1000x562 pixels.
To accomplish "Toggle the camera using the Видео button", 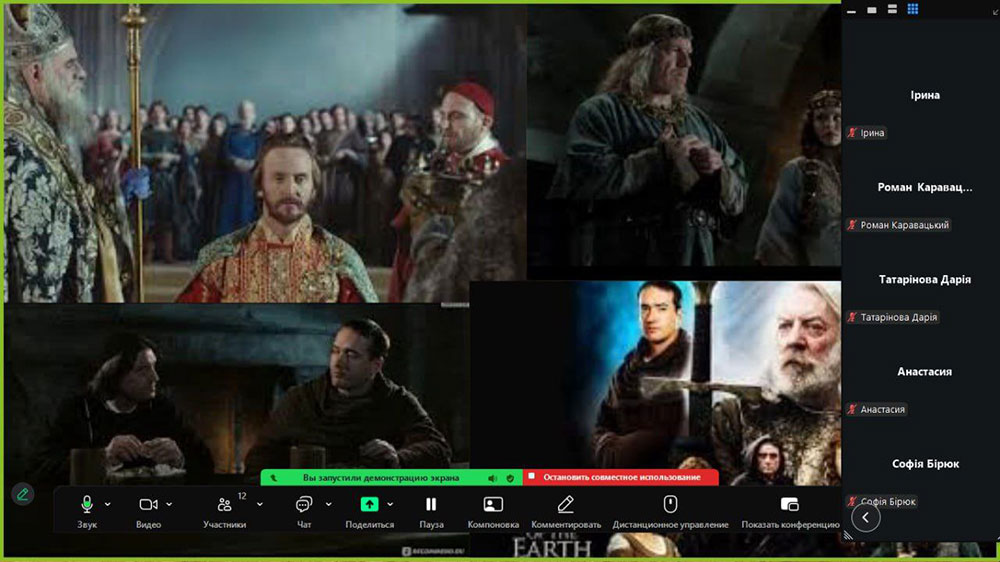I will (149, 505).
